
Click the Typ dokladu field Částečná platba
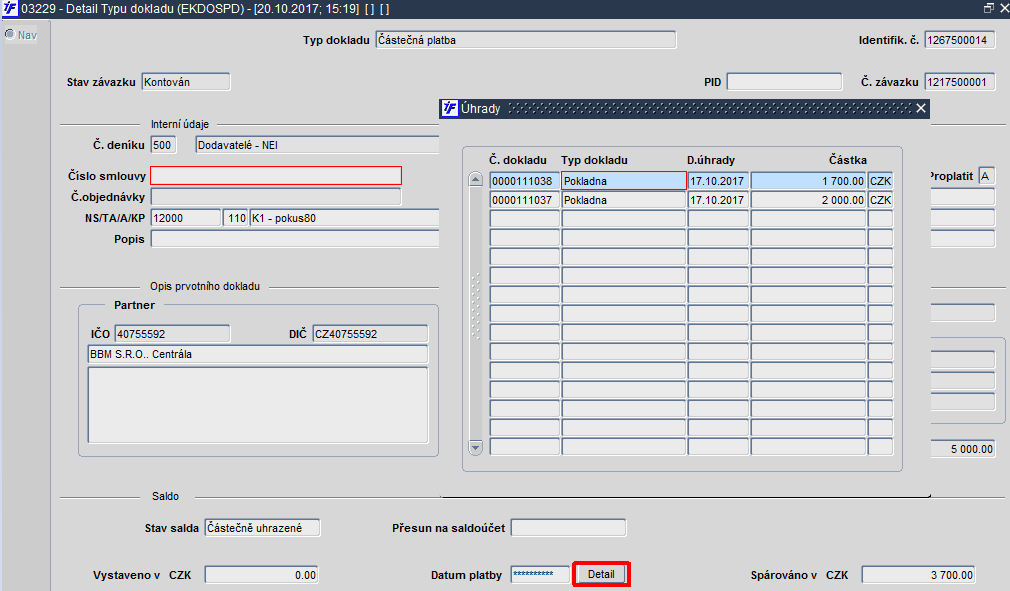(526, 40)
